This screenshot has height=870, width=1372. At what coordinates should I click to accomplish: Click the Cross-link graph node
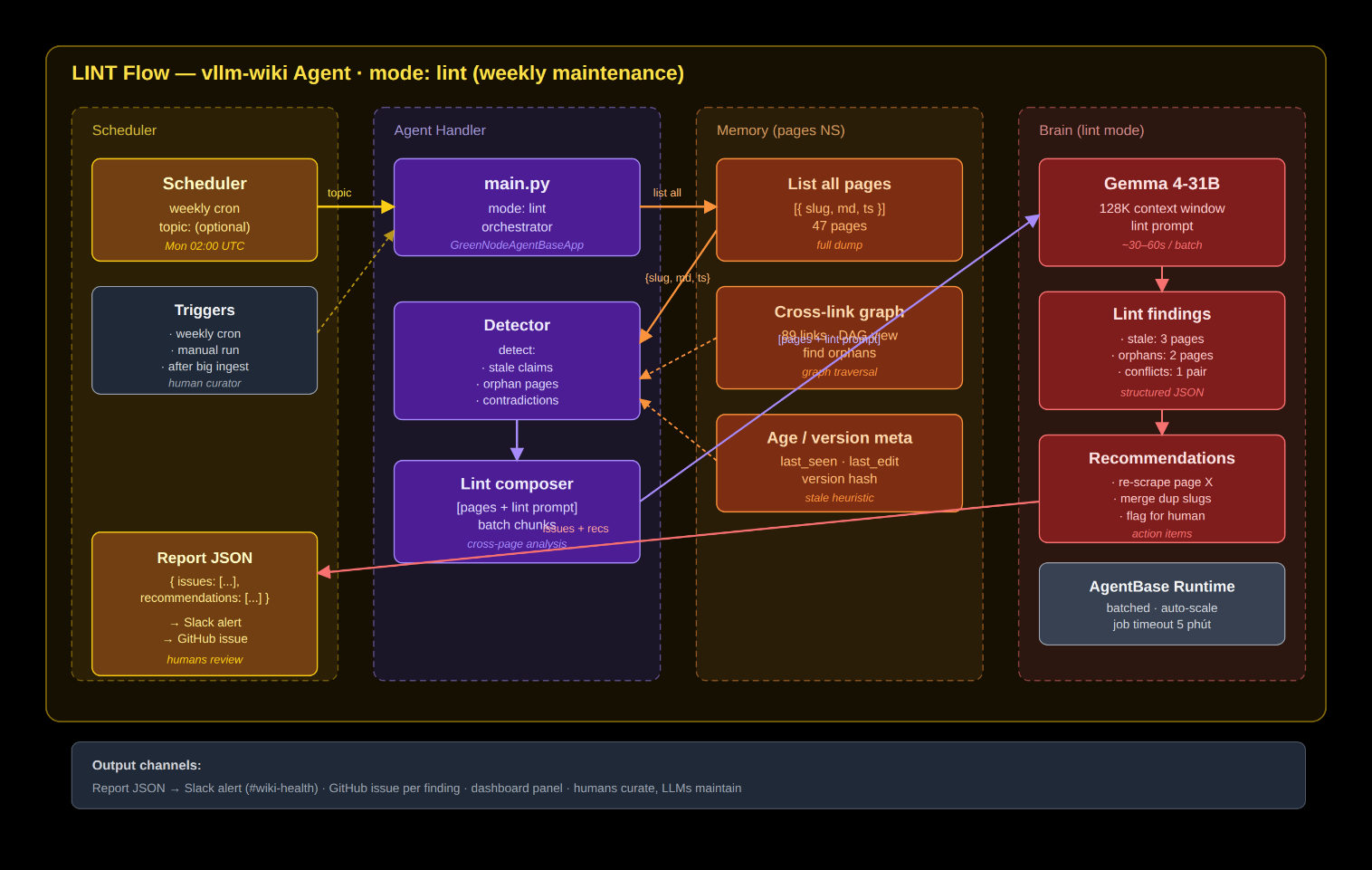(x=839, y=338)
